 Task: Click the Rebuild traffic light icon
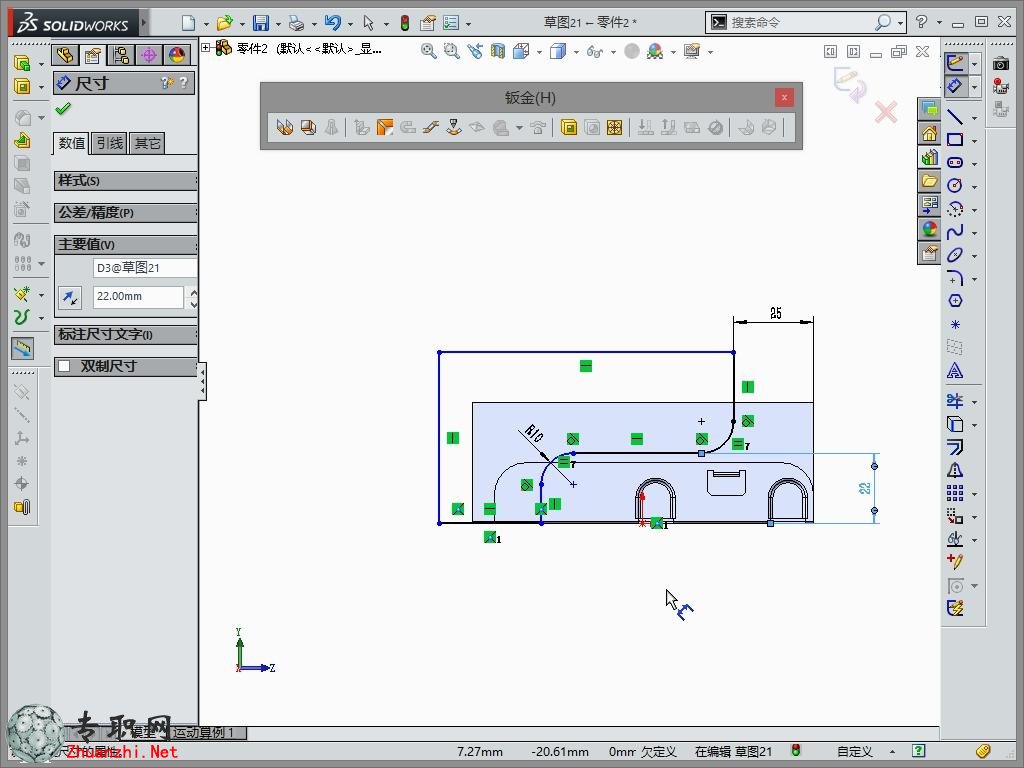405,24
